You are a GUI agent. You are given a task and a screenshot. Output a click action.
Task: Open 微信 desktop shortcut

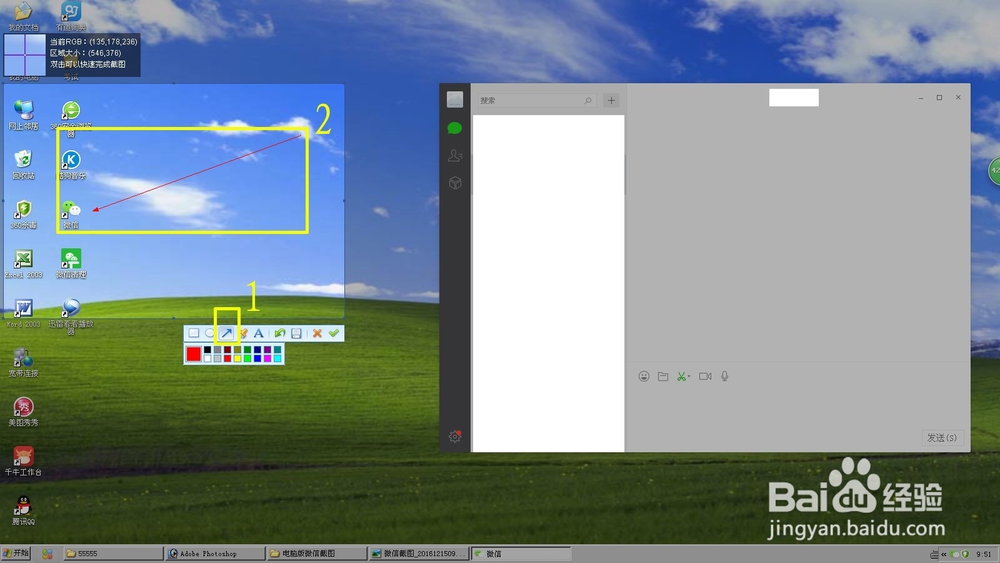point(71,214)
